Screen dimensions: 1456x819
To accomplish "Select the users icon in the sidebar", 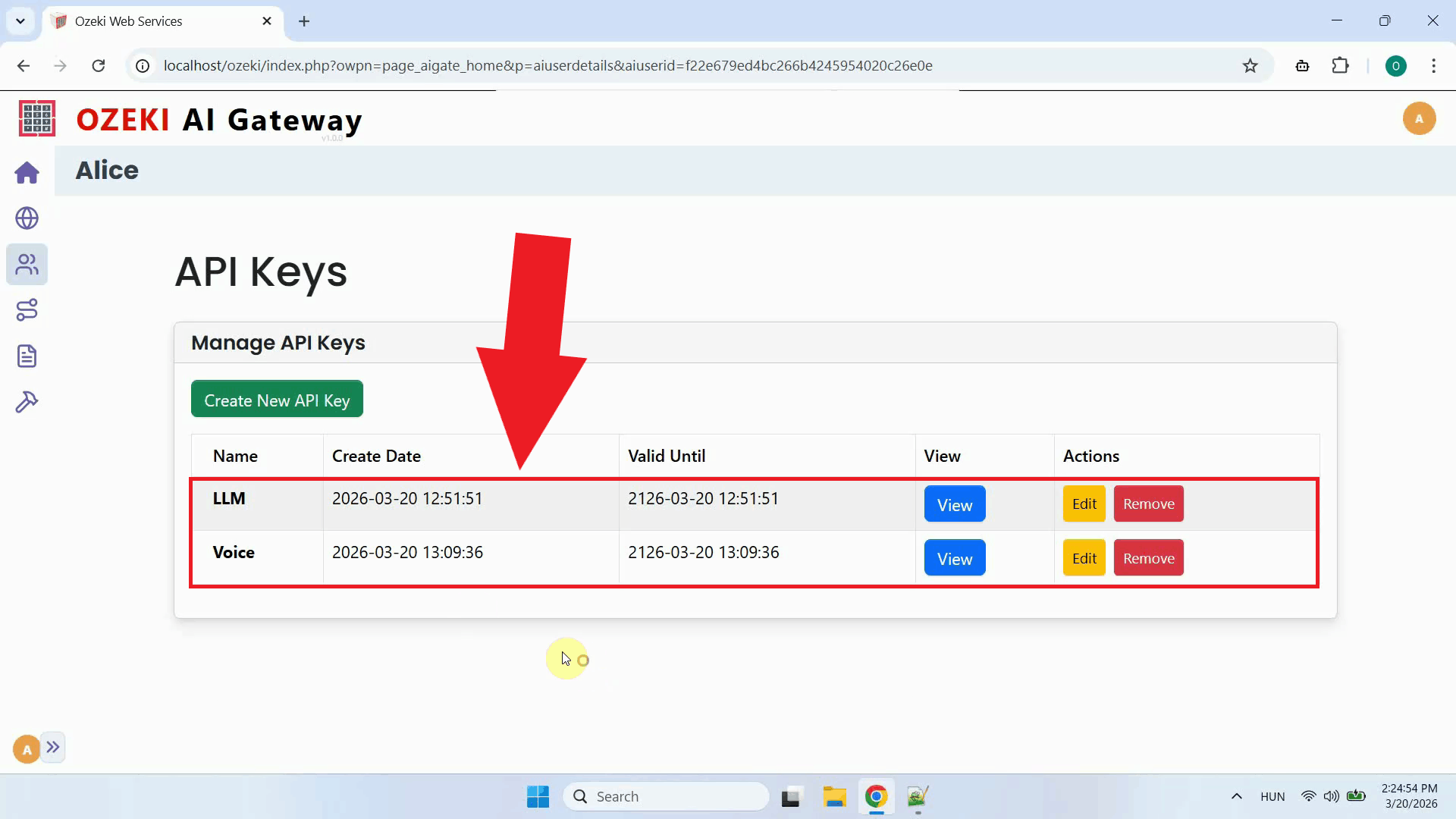I will pyautogui.click(x=27, y=264).
